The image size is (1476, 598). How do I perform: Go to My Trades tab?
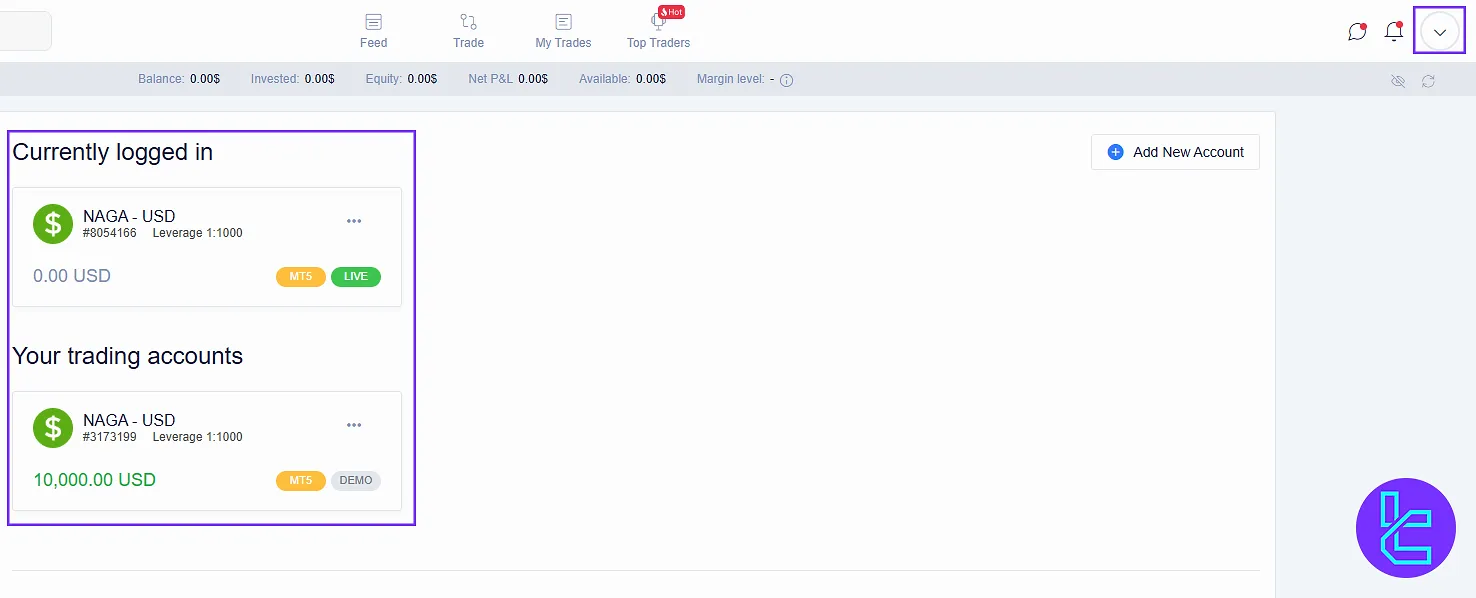tap(563, 31)
